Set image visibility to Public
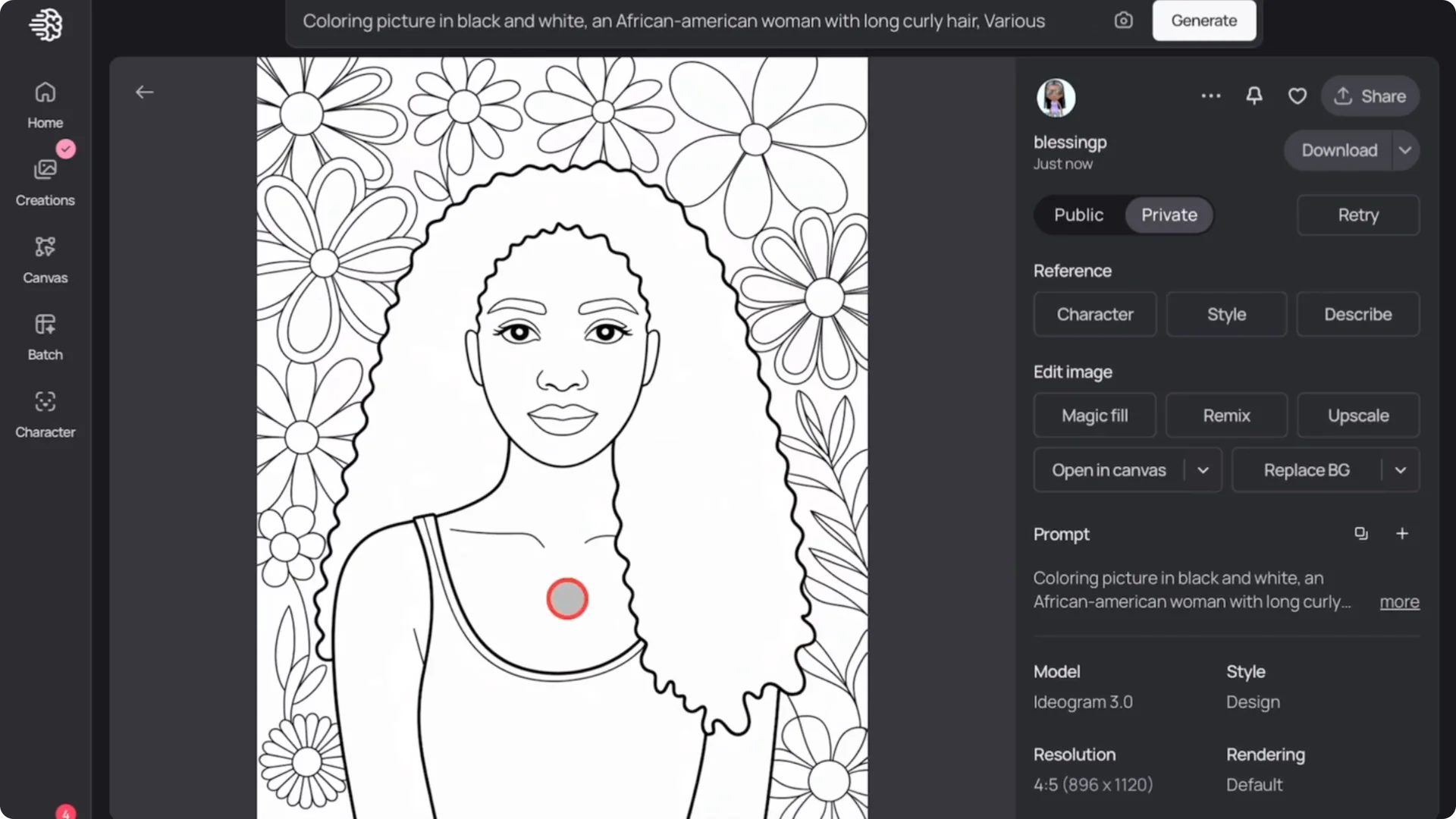 click(1078, 215)
